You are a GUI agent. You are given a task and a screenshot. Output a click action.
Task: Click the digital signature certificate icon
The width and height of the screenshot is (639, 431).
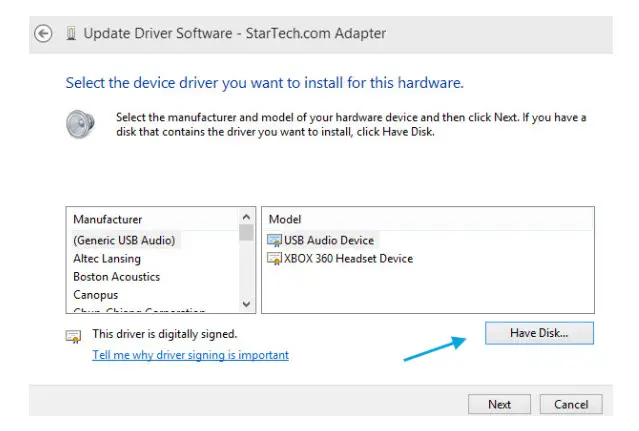coord(73,336)
